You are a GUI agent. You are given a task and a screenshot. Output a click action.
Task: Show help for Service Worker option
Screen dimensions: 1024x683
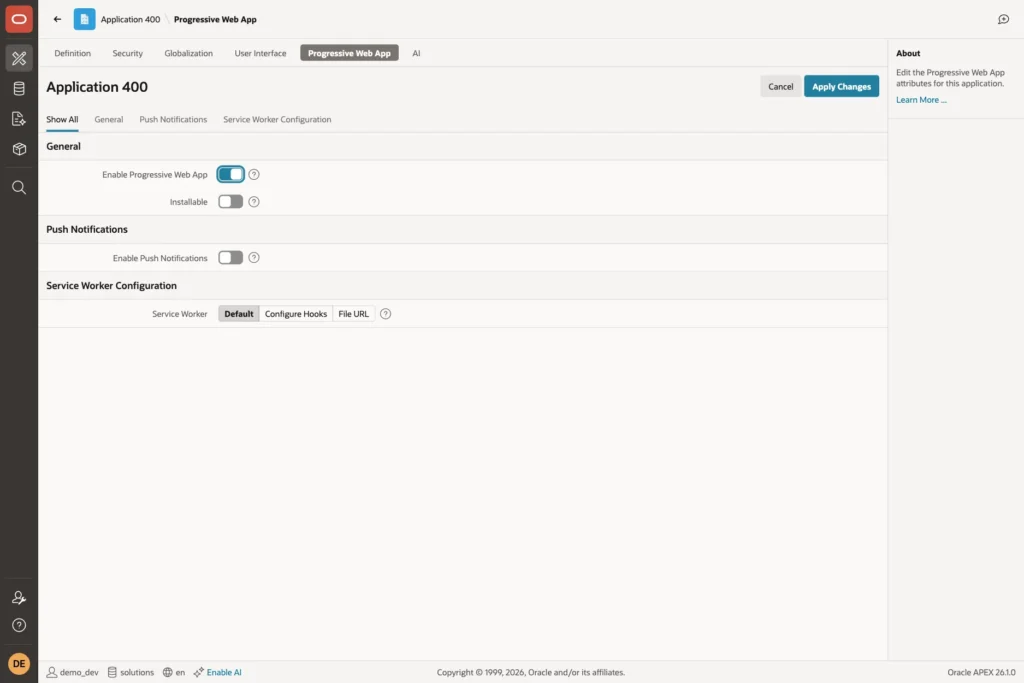pyautogui.click(x=385, y=314)
